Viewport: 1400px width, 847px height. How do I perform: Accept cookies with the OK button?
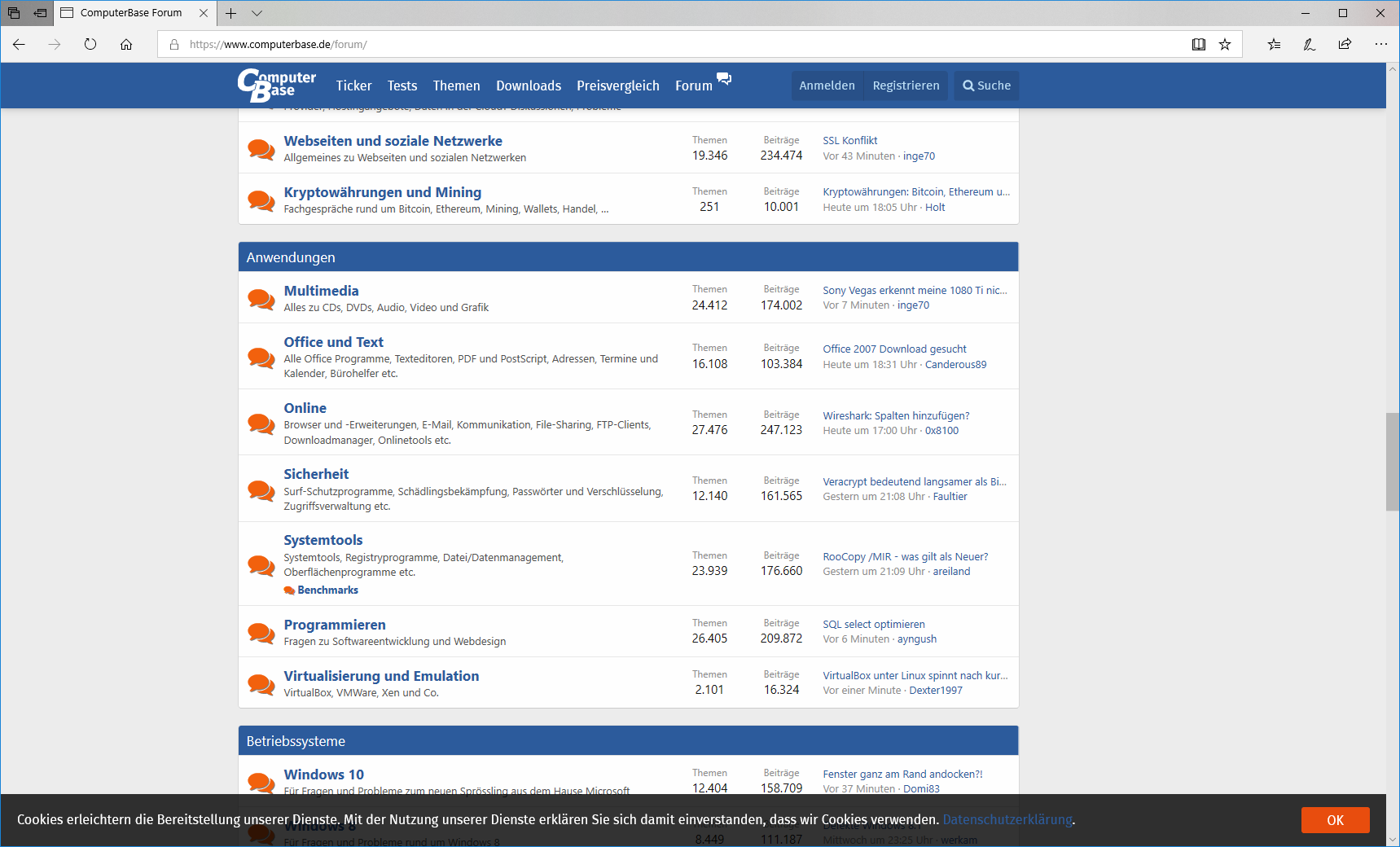pos(1335,820)
